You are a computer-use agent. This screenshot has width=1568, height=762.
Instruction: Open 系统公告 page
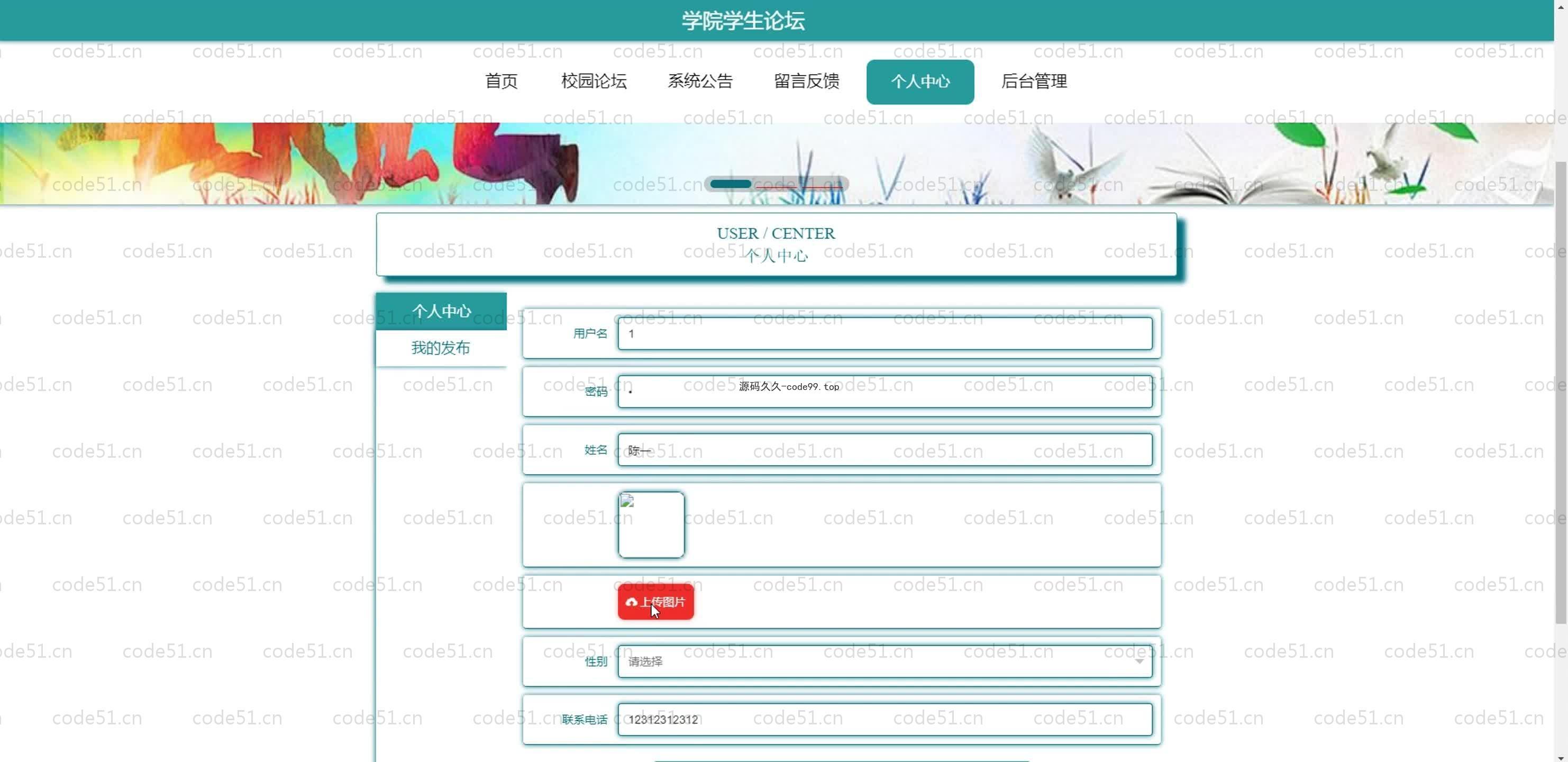pyautogui.click(x=700, y=81)
